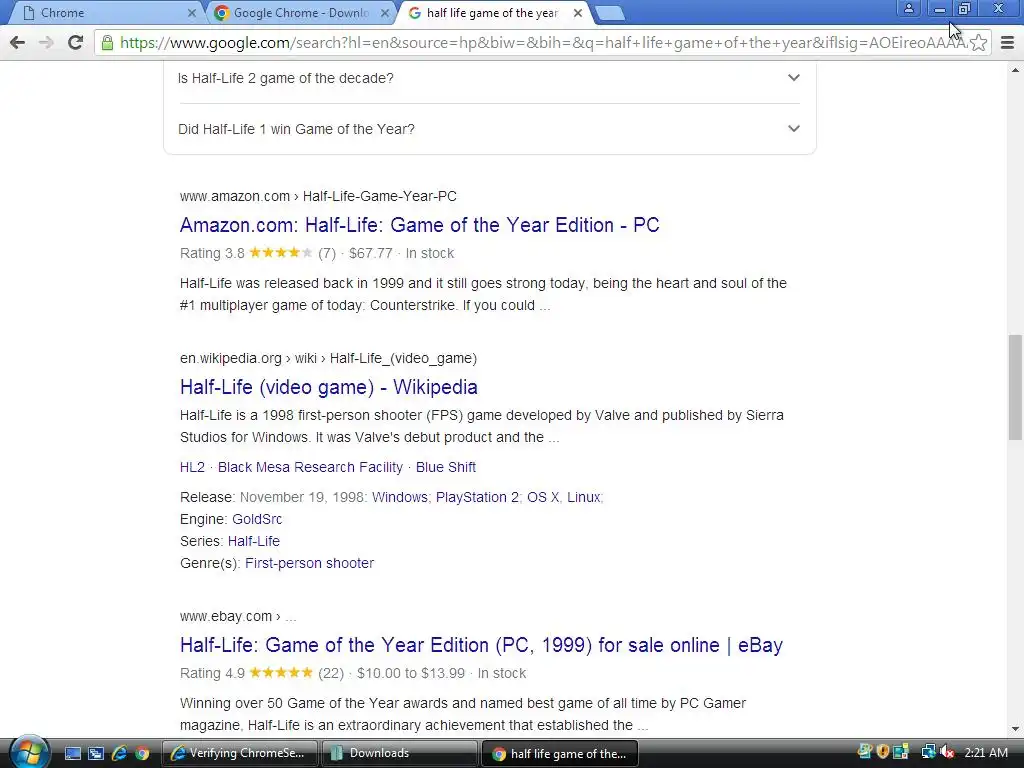Click the browser forward arrow
This screenshot has width=1024, height=768.
[x=46, y=43]
